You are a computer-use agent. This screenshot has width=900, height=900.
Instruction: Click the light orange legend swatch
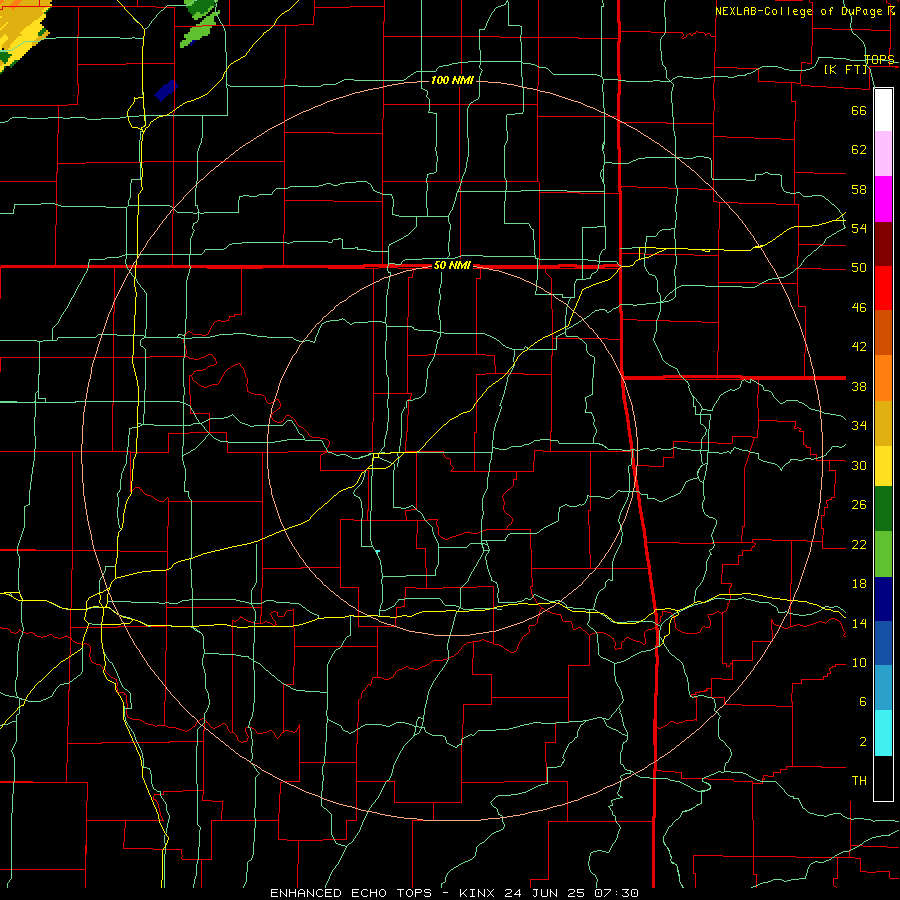[883, 378]
